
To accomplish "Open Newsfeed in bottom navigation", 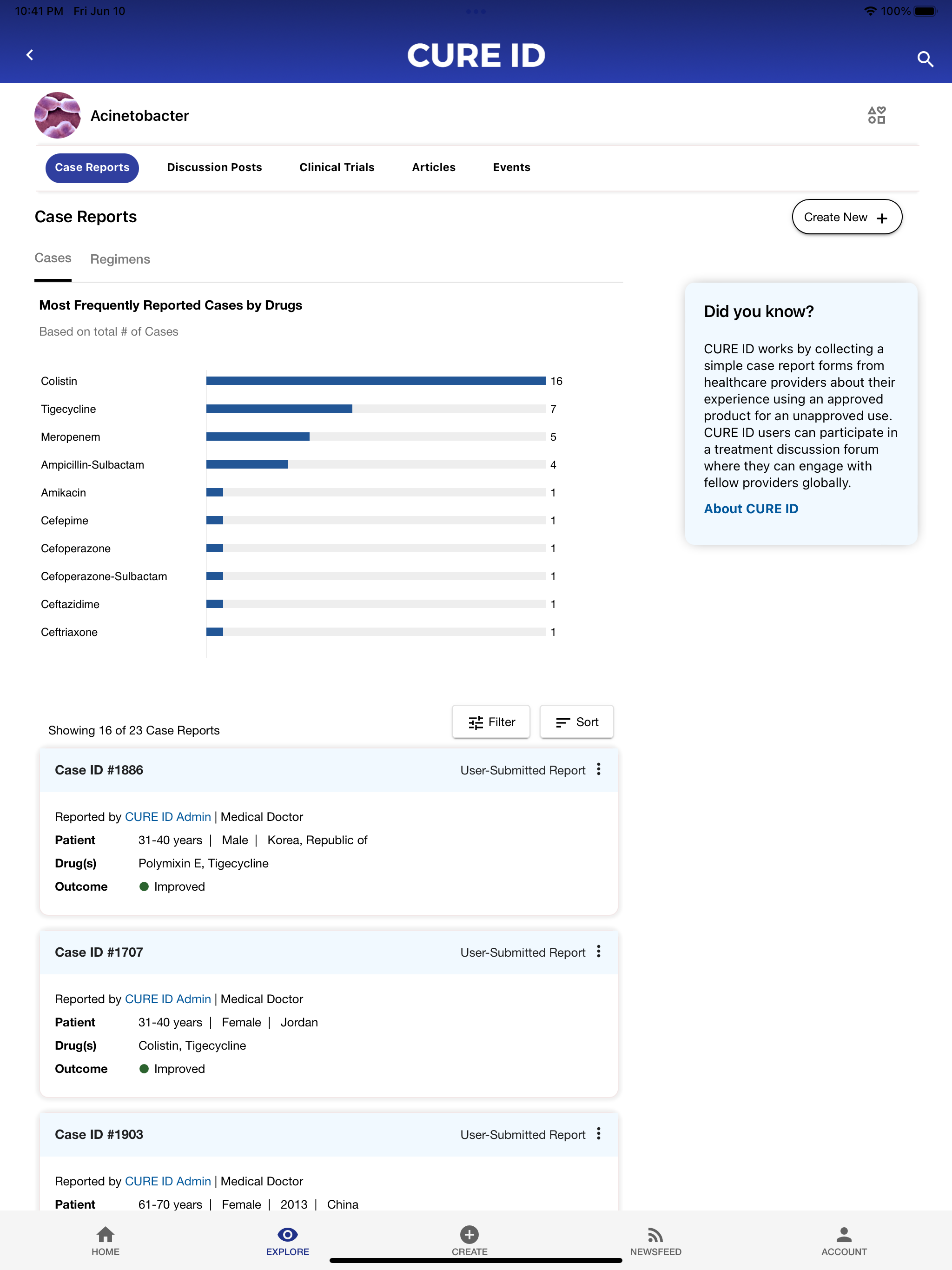I will (x=656, y=1241).
